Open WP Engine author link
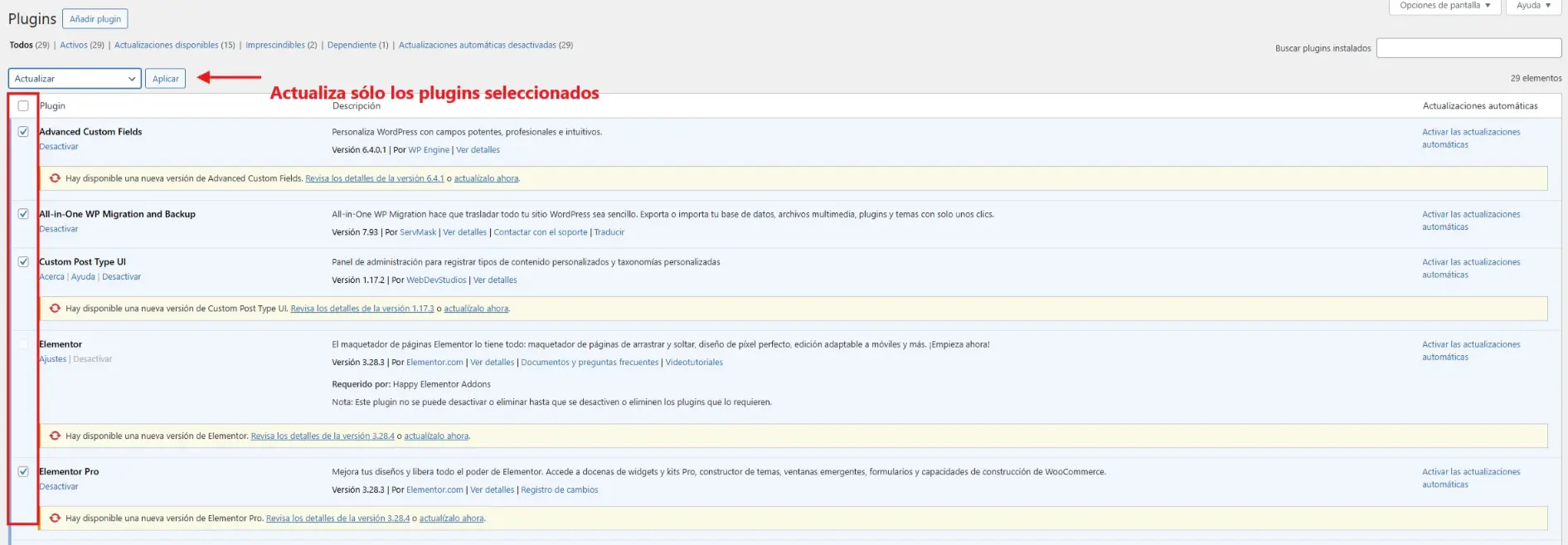The image size is (1568, 545). tap(429, 150)
